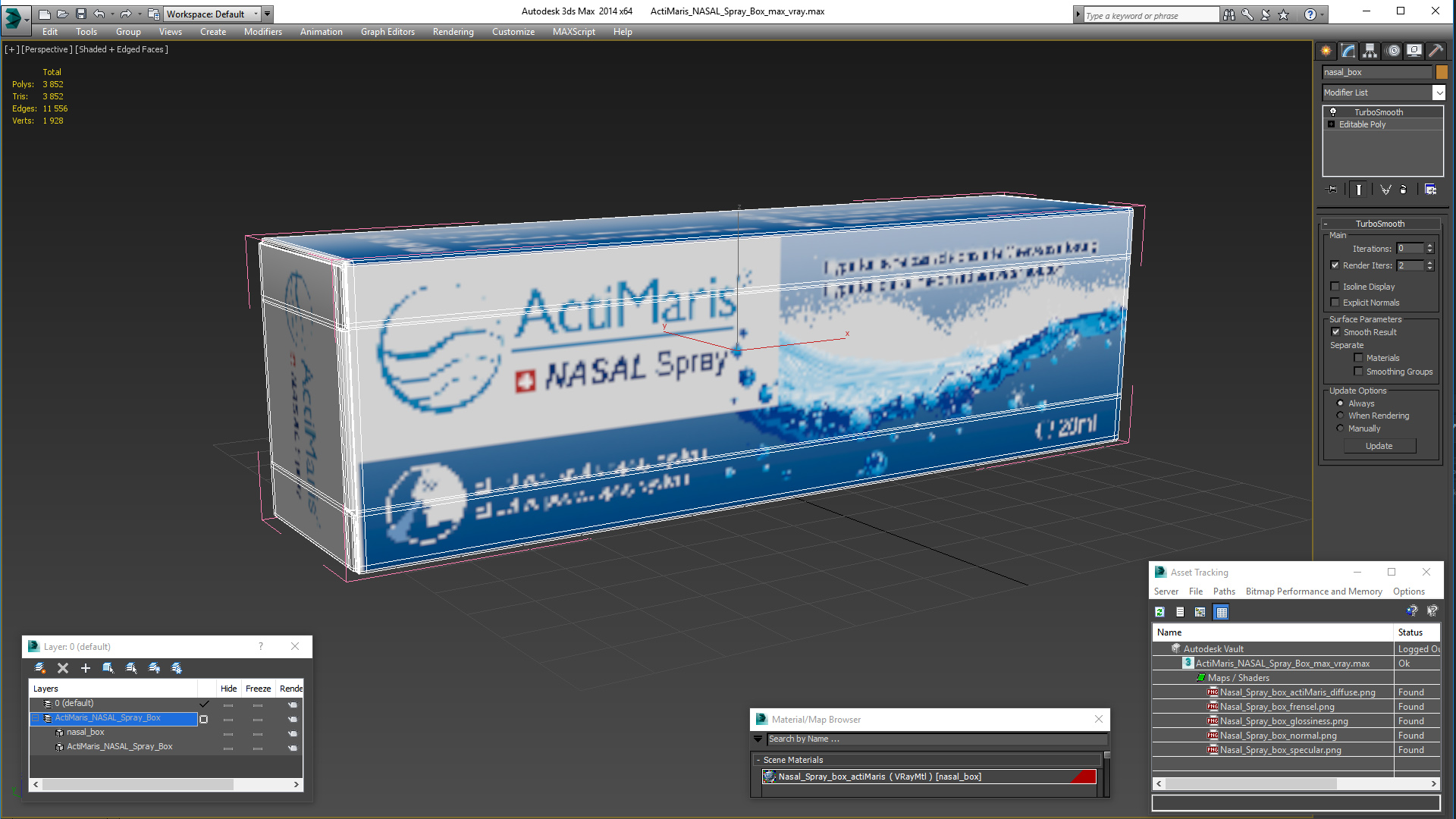Click Freeze/Unfreeze All Layers icon

177,668
